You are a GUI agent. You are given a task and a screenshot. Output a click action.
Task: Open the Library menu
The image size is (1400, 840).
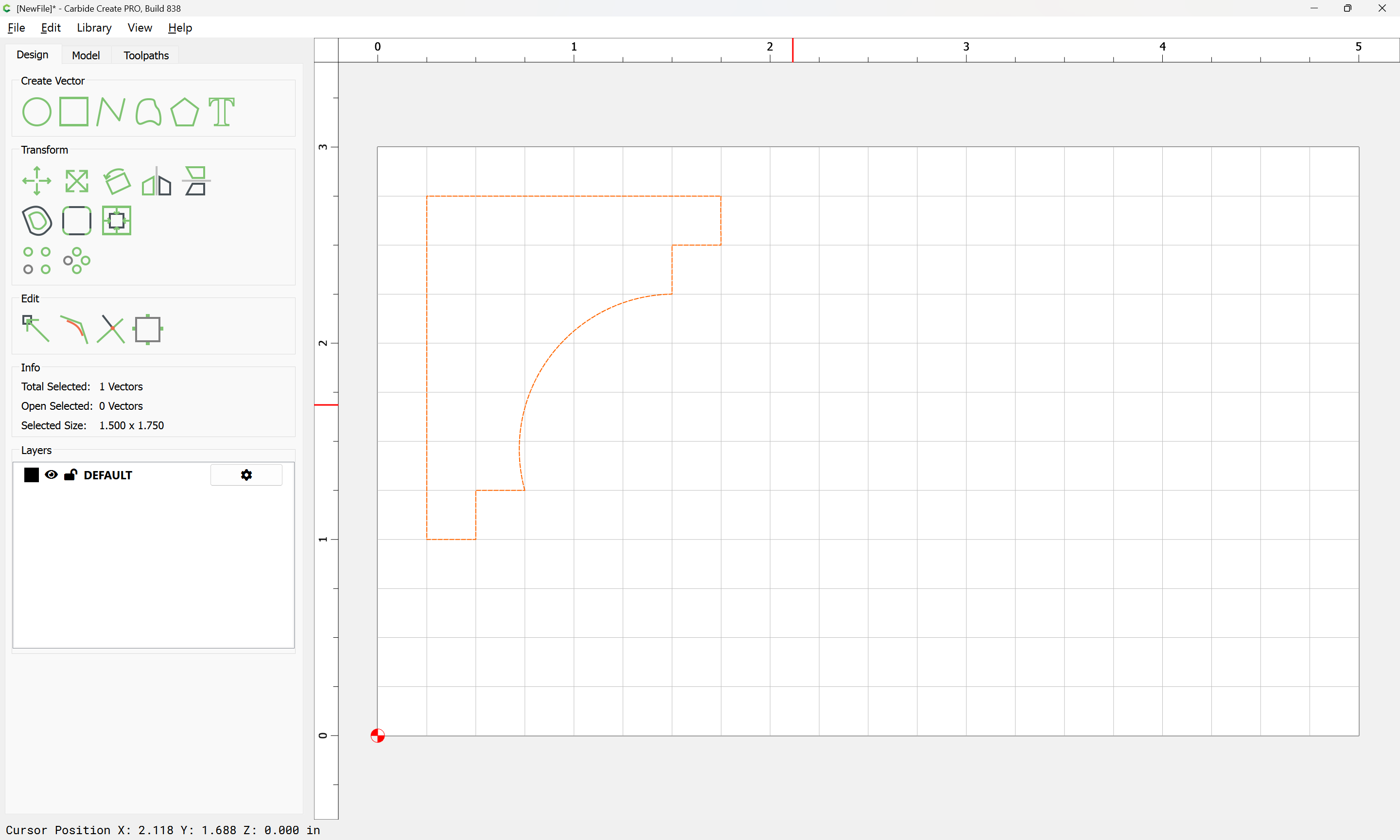tap(94, 28)
